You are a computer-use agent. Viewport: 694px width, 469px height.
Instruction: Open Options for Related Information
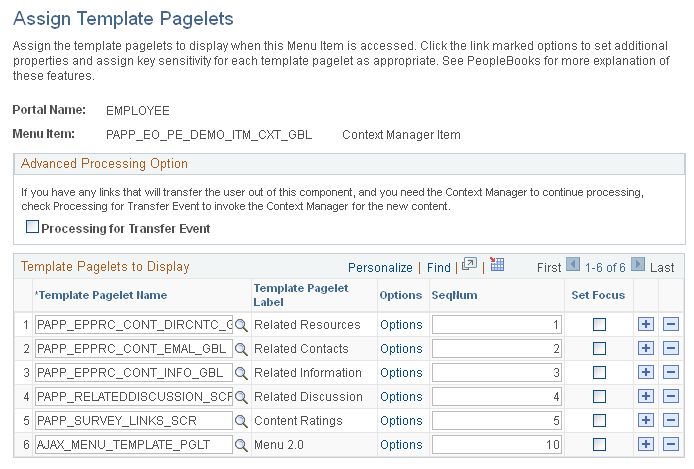point(401,373)
